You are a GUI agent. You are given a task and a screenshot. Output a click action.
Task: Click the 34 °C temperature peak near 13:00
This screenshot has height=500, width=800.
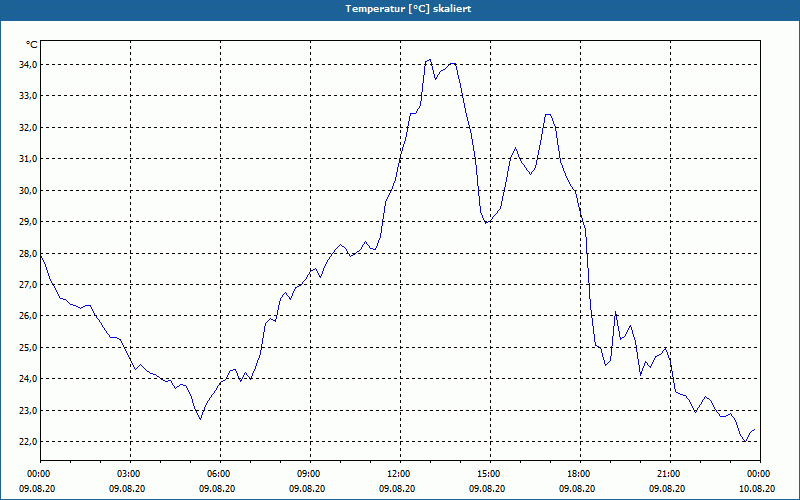(x=430, y=60)
